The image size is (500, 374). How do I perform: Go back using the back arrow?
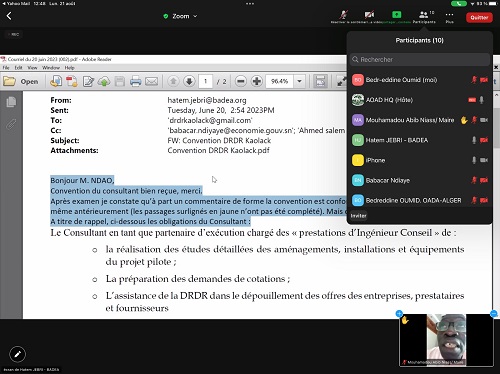9,16
